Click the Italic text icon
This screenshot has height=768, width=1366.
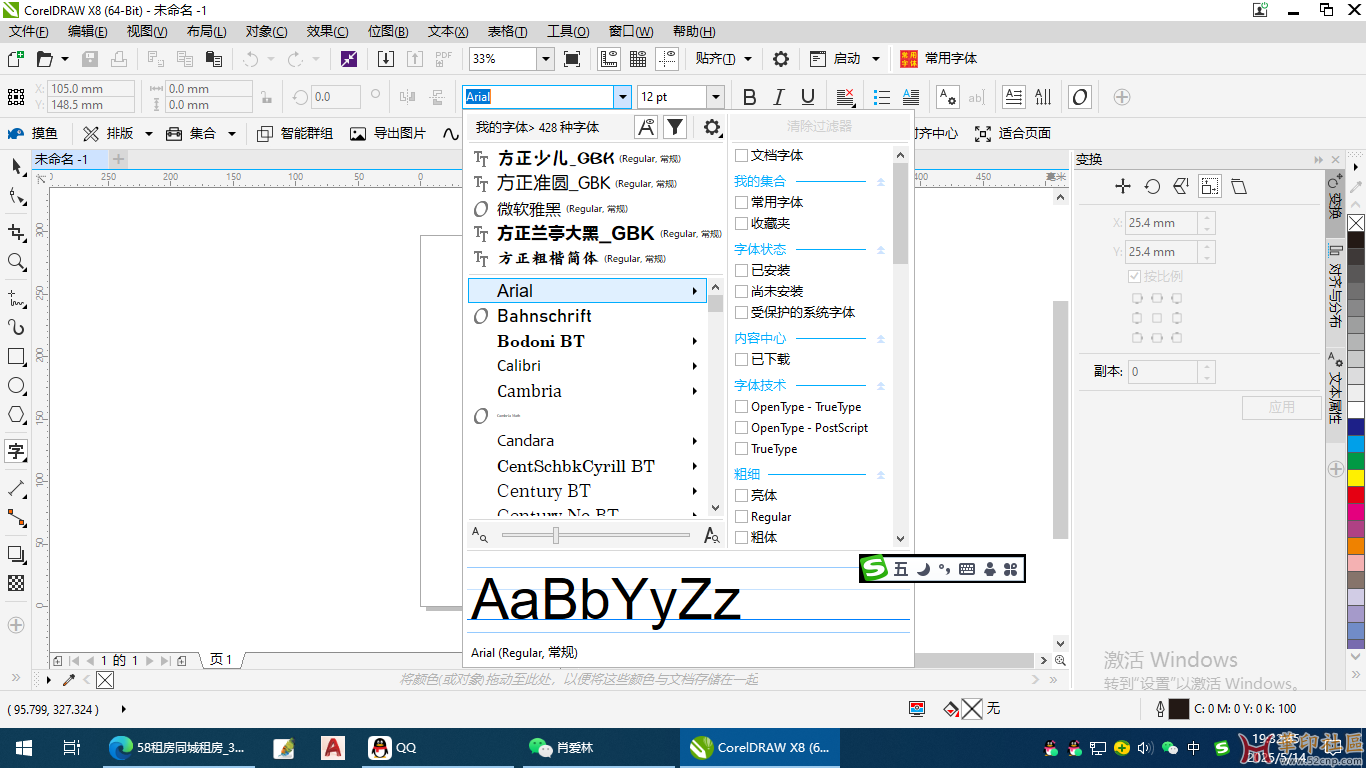coord(778,97)
